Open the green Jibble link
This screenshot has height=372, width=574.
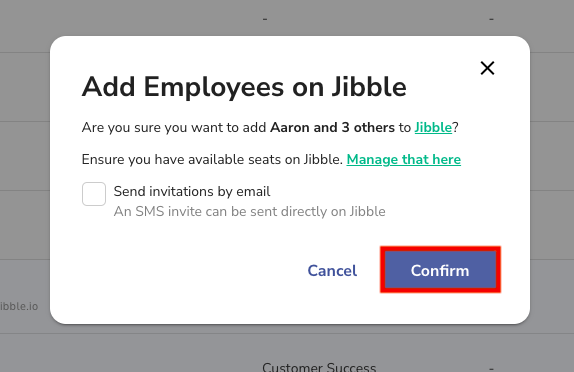coord(433,127)
